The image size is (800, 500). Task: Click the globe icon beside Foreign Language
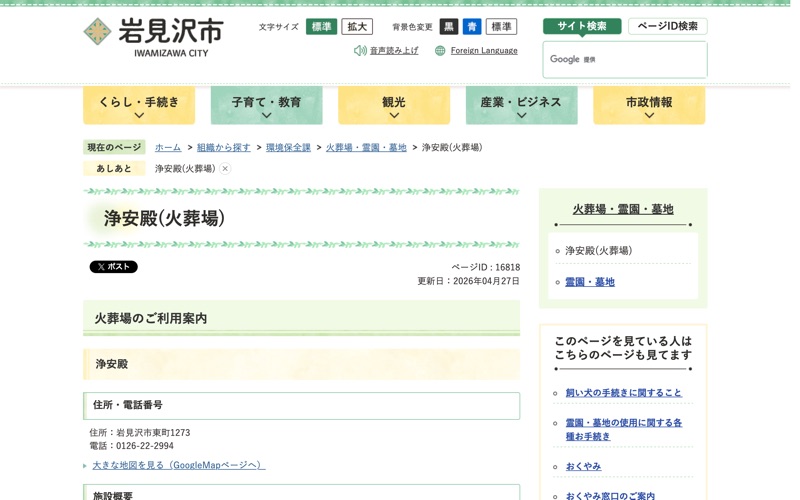click(x=440, y=51)
